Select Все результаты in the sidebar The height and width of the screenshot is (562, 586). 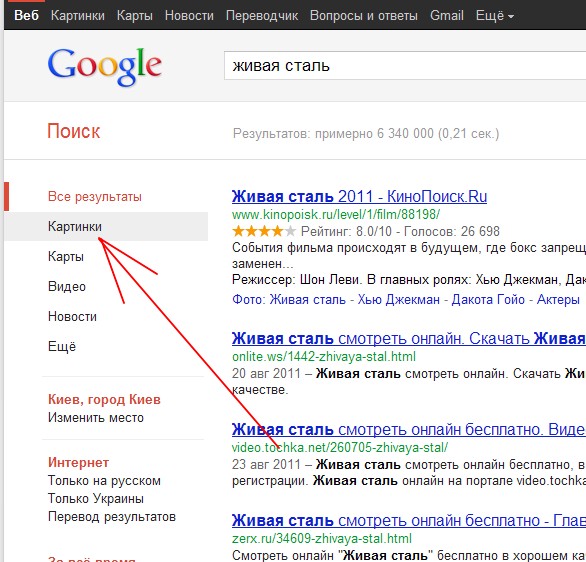(x=95, y=197)
